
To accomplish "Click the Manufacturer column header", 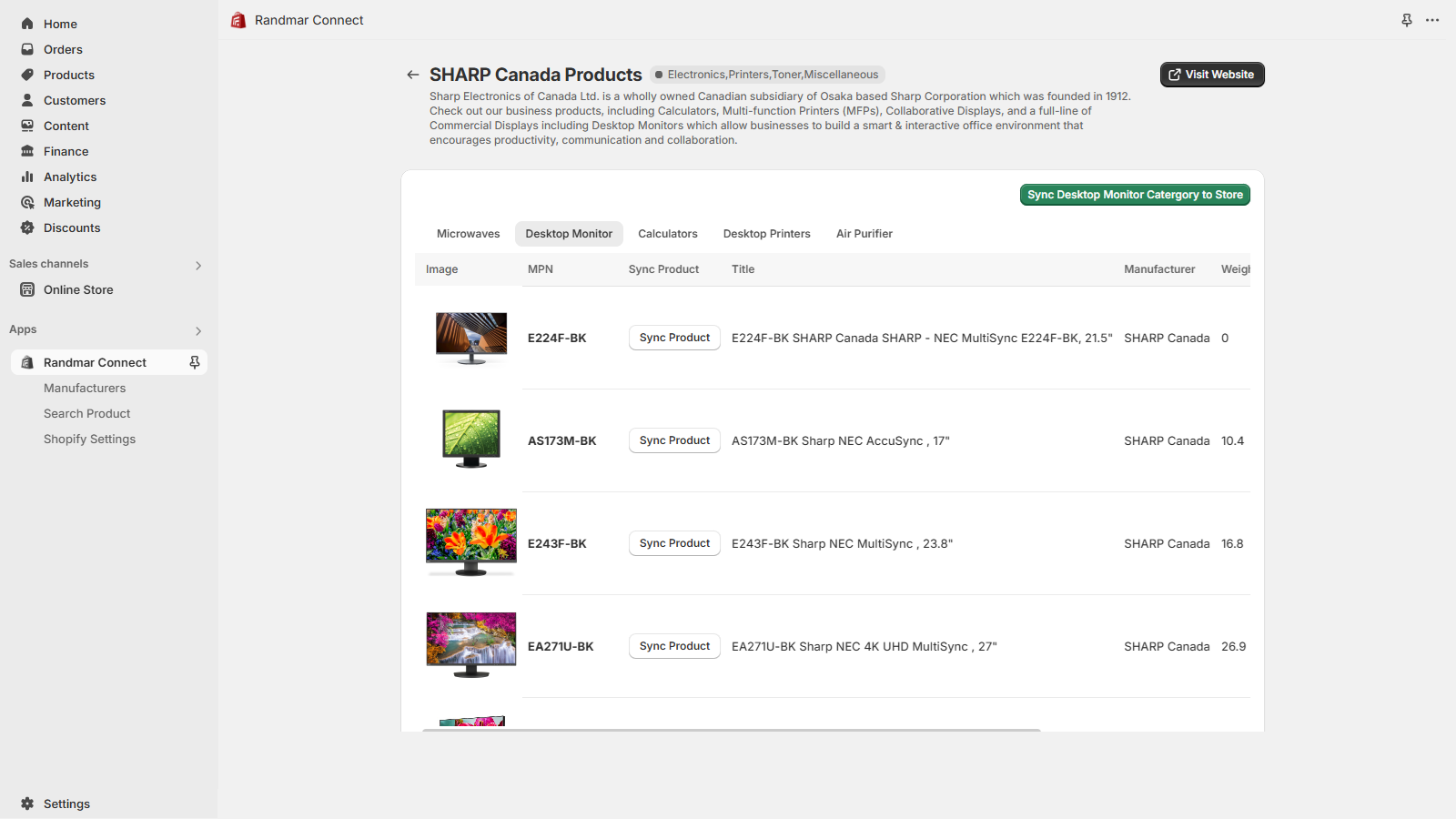I will (1159, 269).
